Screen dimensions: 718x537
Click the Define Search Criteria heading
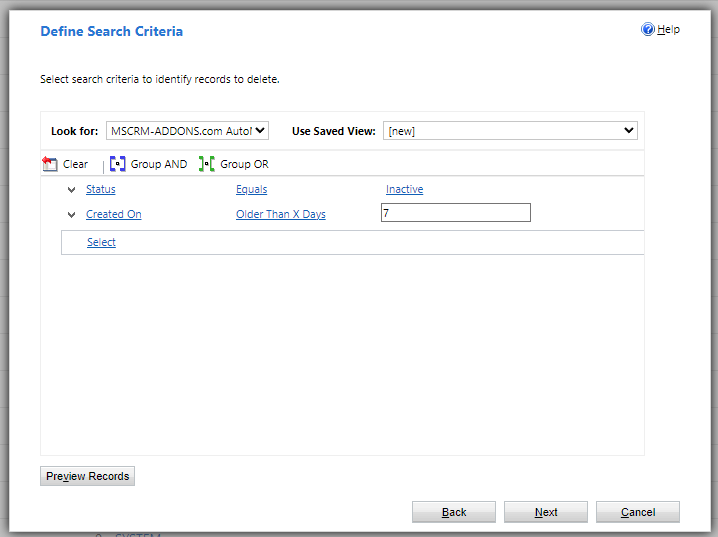(x=112, y=31)
